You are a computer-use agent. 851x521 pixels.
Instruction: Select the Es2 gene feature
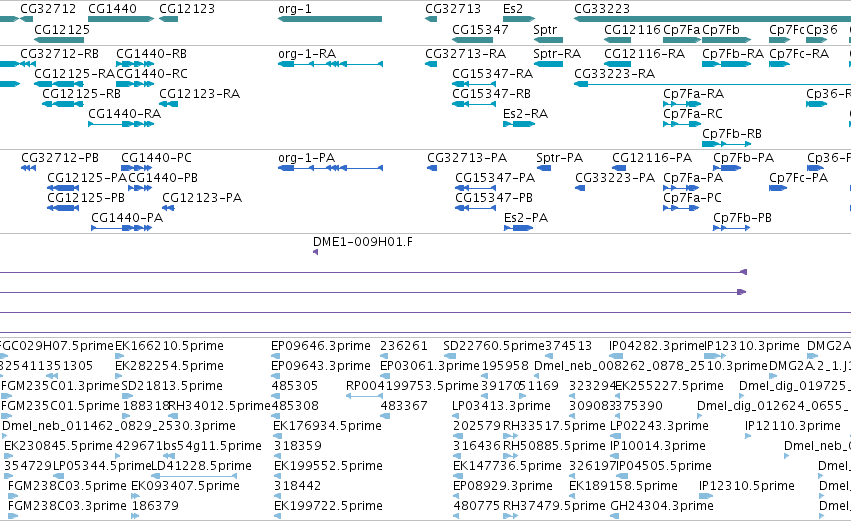[x=519, y=19]
